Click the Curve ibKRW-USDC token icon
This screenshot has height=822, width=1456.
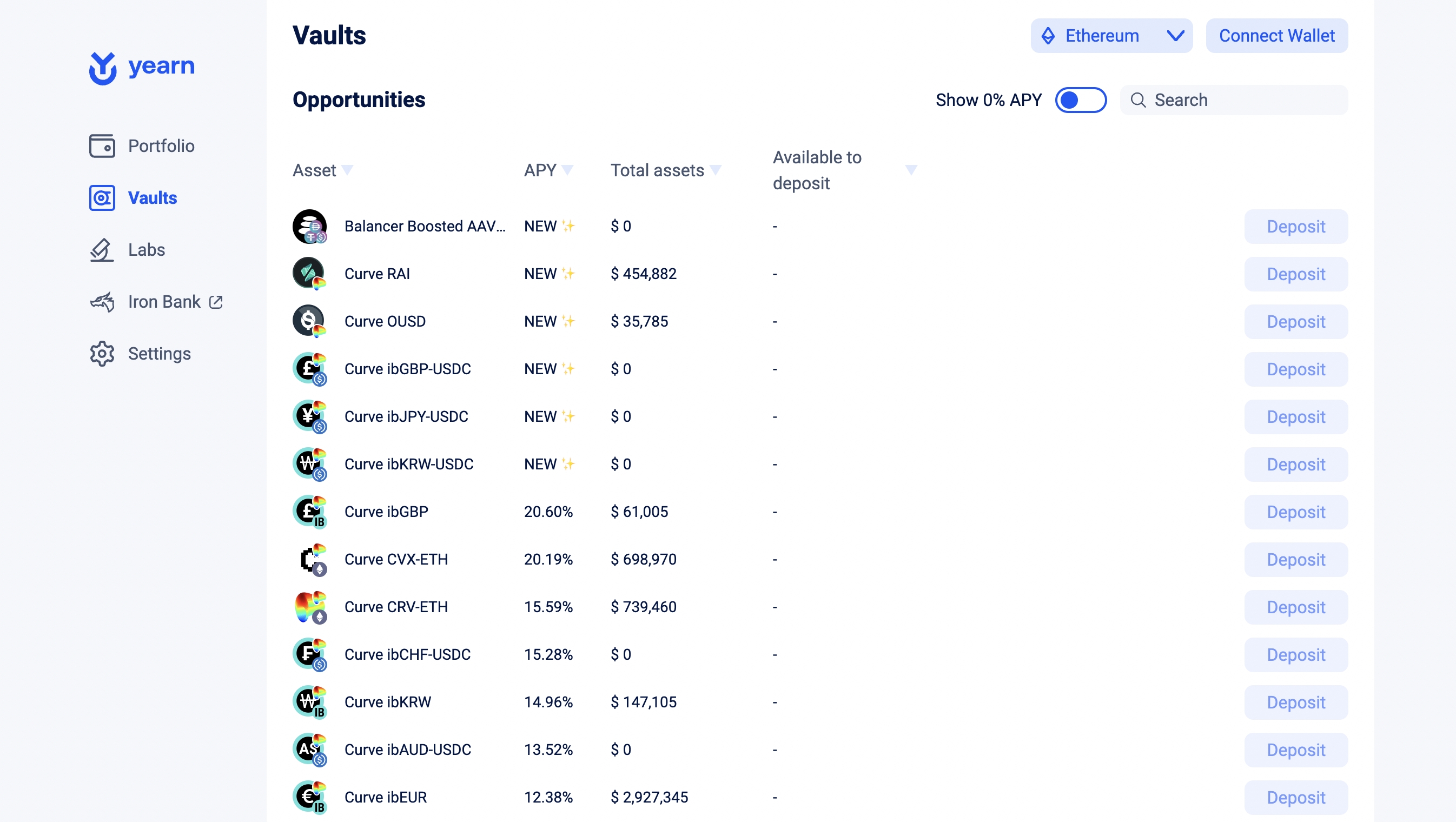pyautogui.click(x=310, y=465)
